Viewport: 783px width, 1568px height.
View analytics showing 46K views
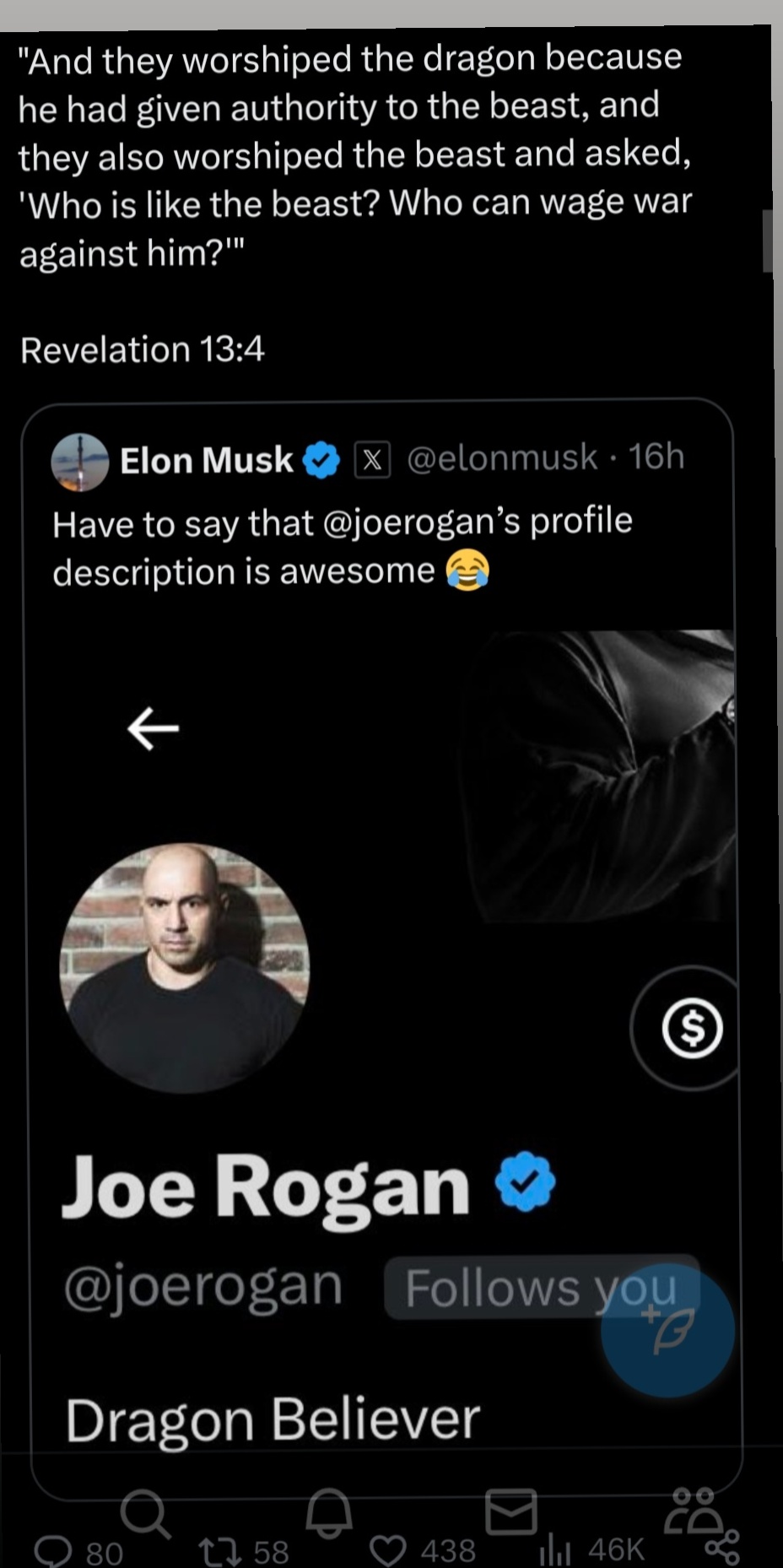point(592,1549)
